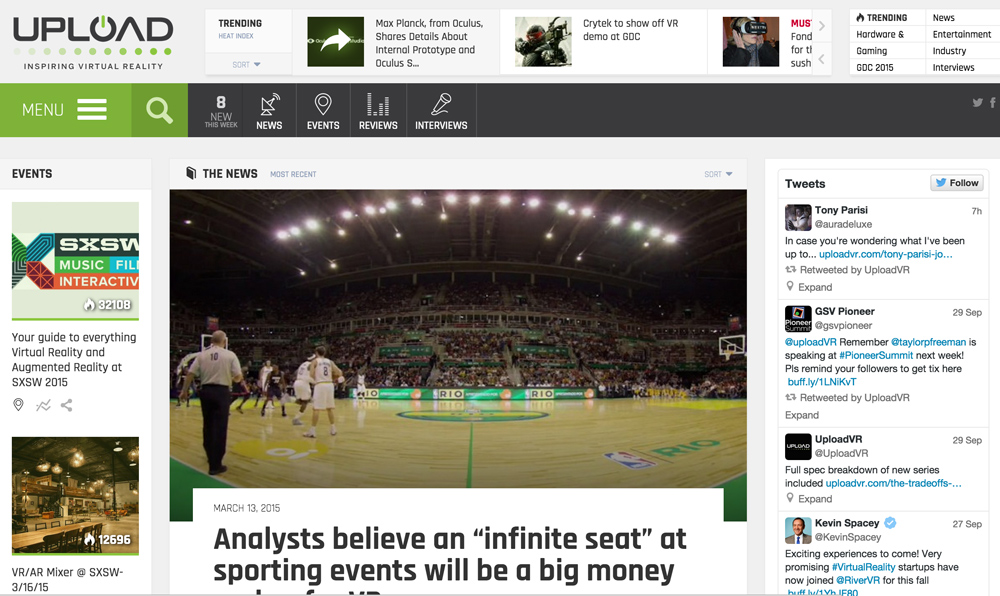Click share icon under SXSW guide

coord(66,405)
